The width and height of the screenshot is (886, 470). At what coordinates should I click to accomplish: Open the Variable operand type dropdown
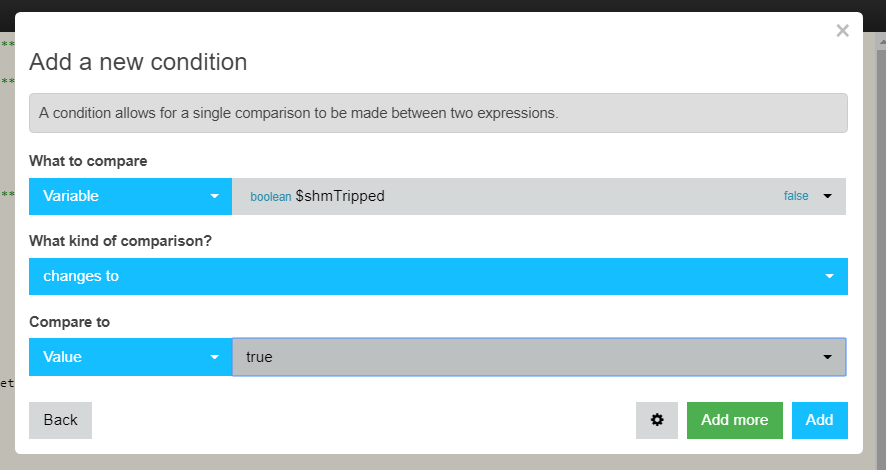point(131,196)
